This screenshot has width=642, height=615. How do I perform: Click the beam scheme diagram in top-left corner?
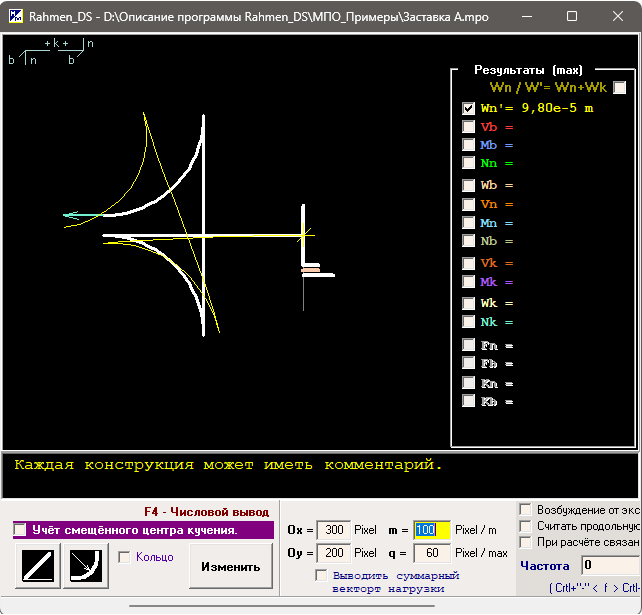point(50,53)
